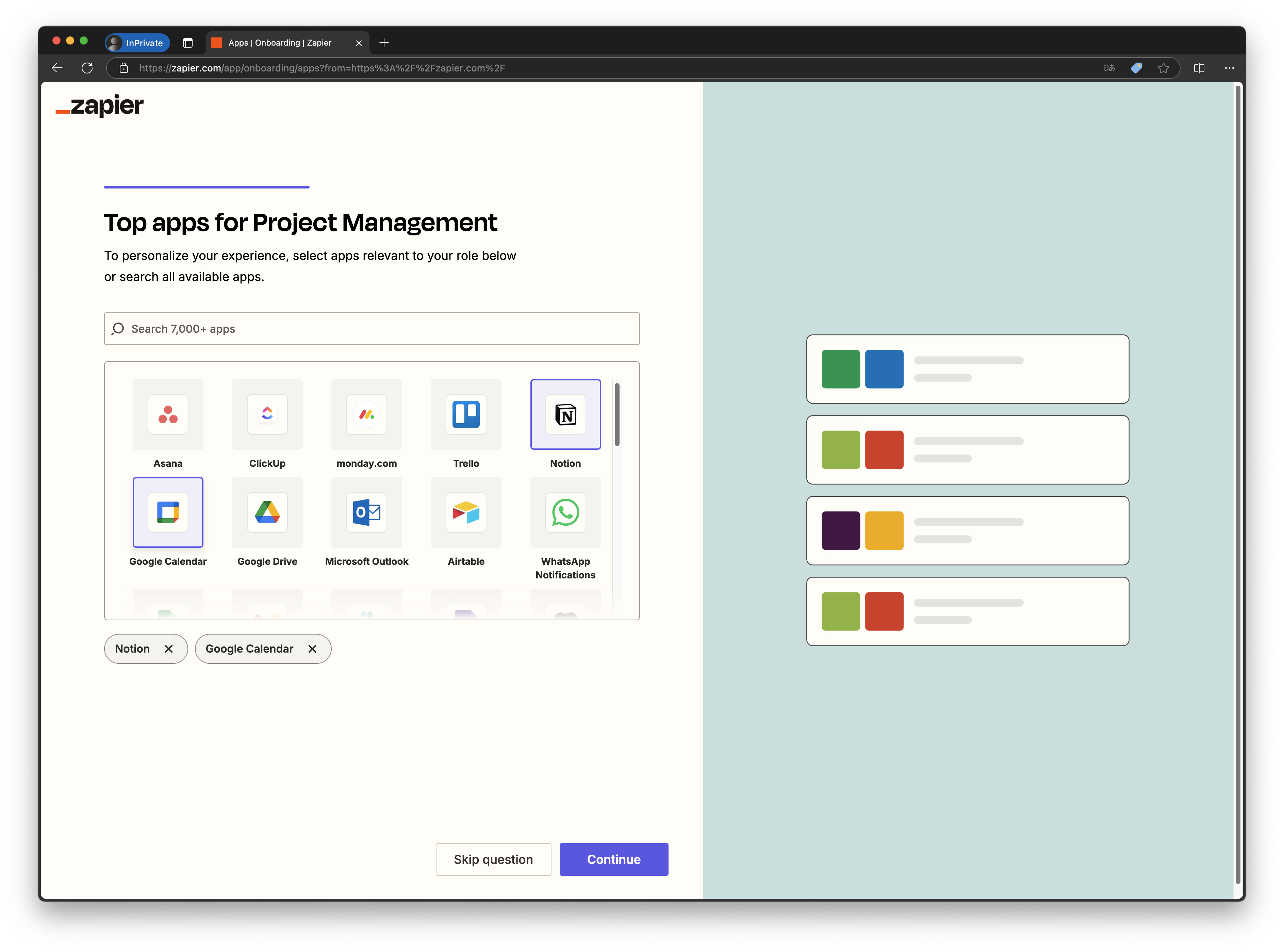This screenshot has height=952, width=1284.
Task: Click the Asana label text
Action: [x=168, y=463]
